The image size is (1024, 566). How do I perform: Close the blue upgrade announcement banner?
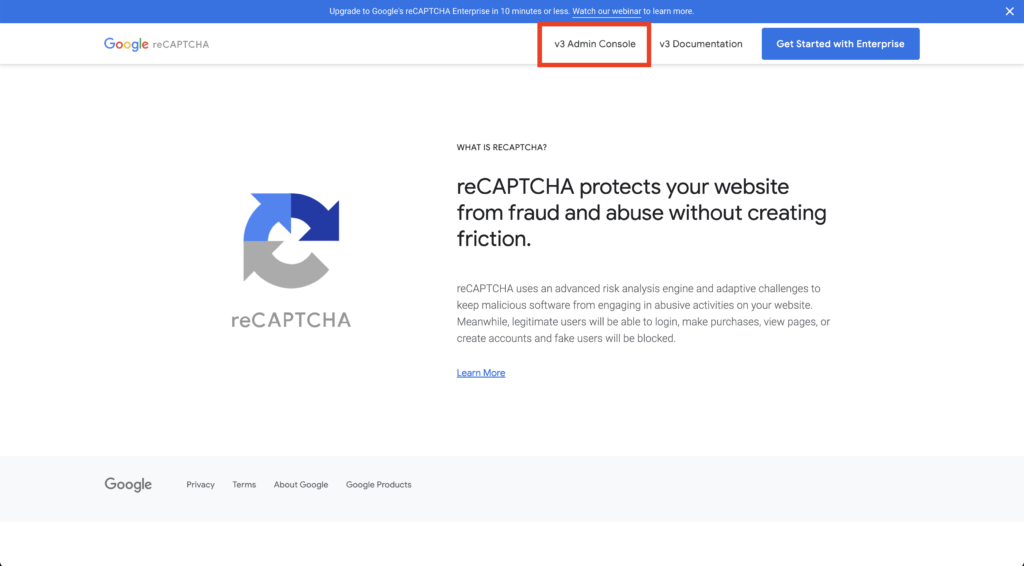click(1009, 11)
